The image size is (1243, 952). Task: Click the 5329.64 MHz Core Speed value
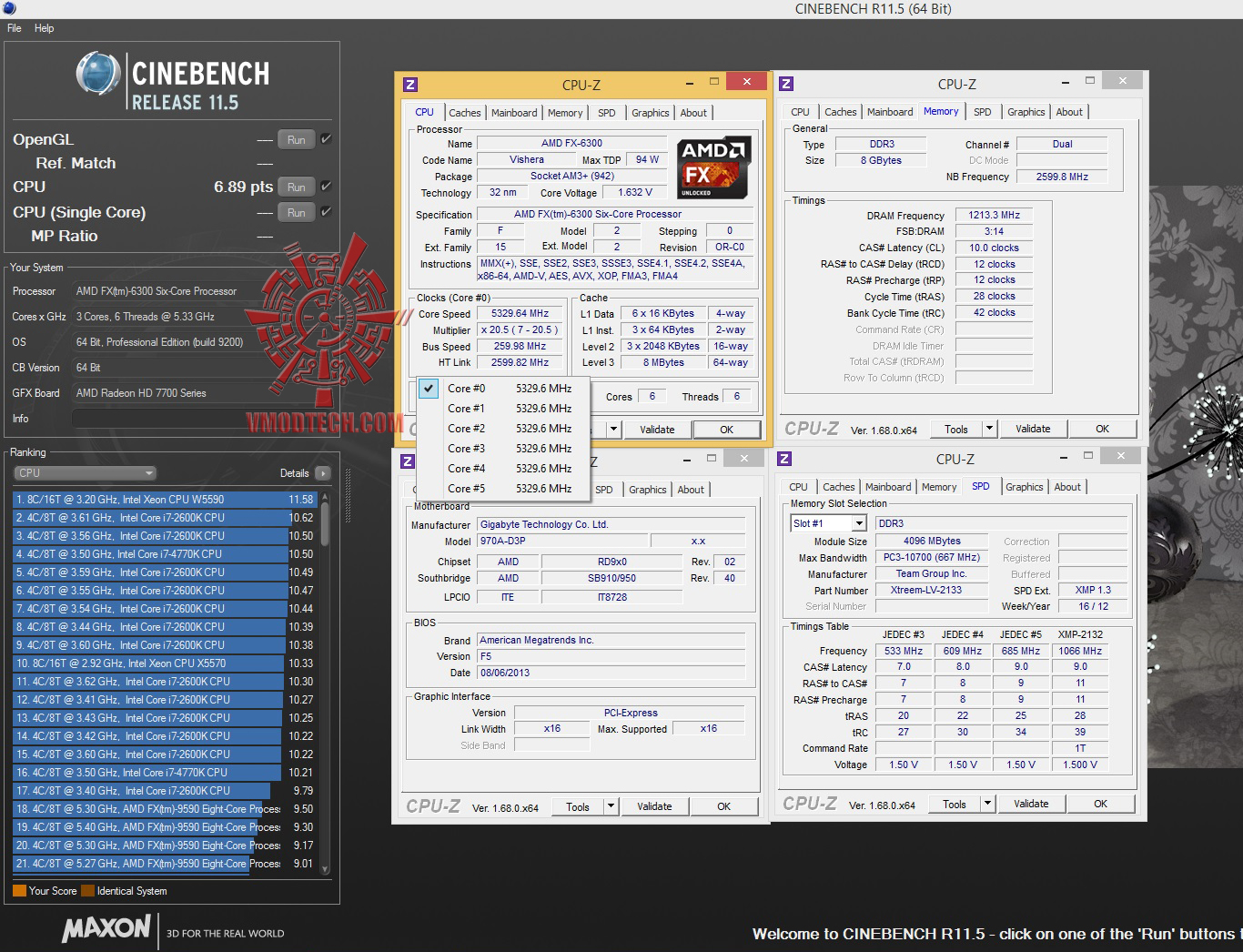[520, 314]
